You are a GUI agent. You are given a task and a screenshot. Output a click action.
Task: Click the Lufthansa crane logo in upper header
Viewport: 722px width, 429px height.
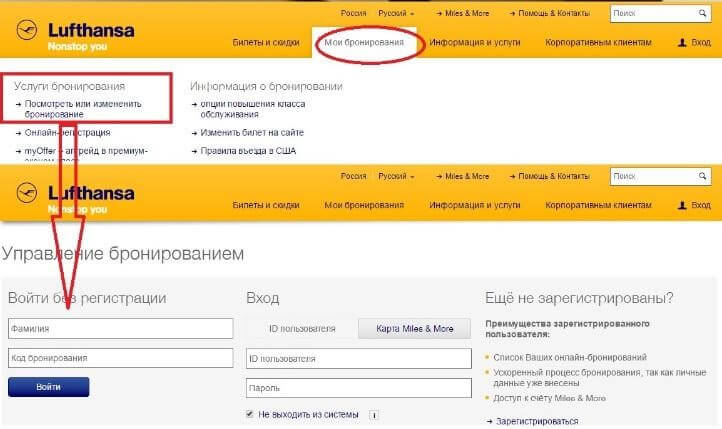coord(27,31)
